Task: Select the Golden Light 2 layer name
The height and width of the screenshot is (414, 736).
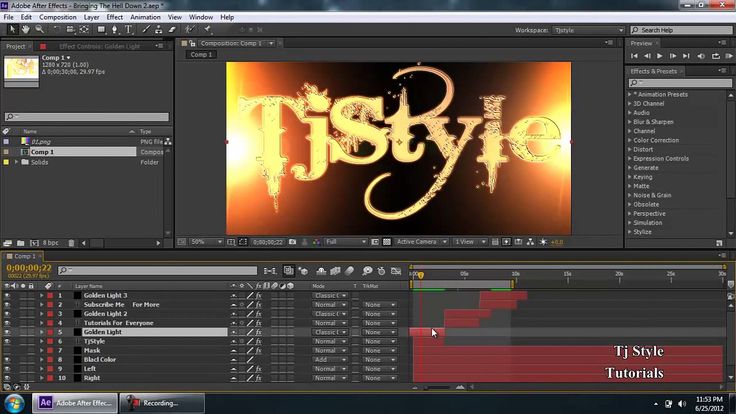Action: tap(105, 314)
